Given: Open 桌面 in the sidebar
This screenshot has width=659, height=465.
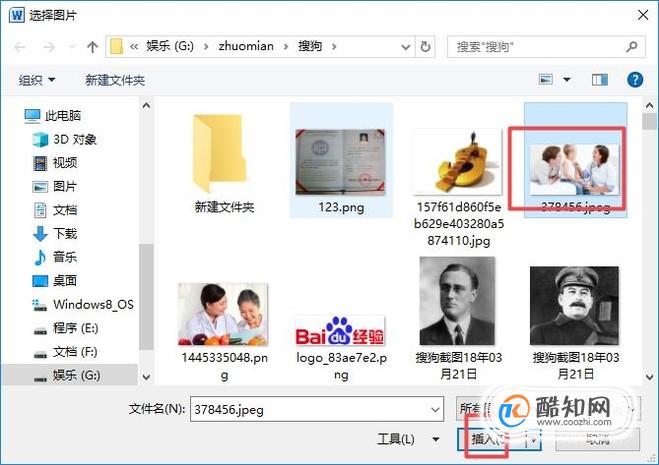Looking at the screenshot, I should pyautogui.click(x=55, y=280).
